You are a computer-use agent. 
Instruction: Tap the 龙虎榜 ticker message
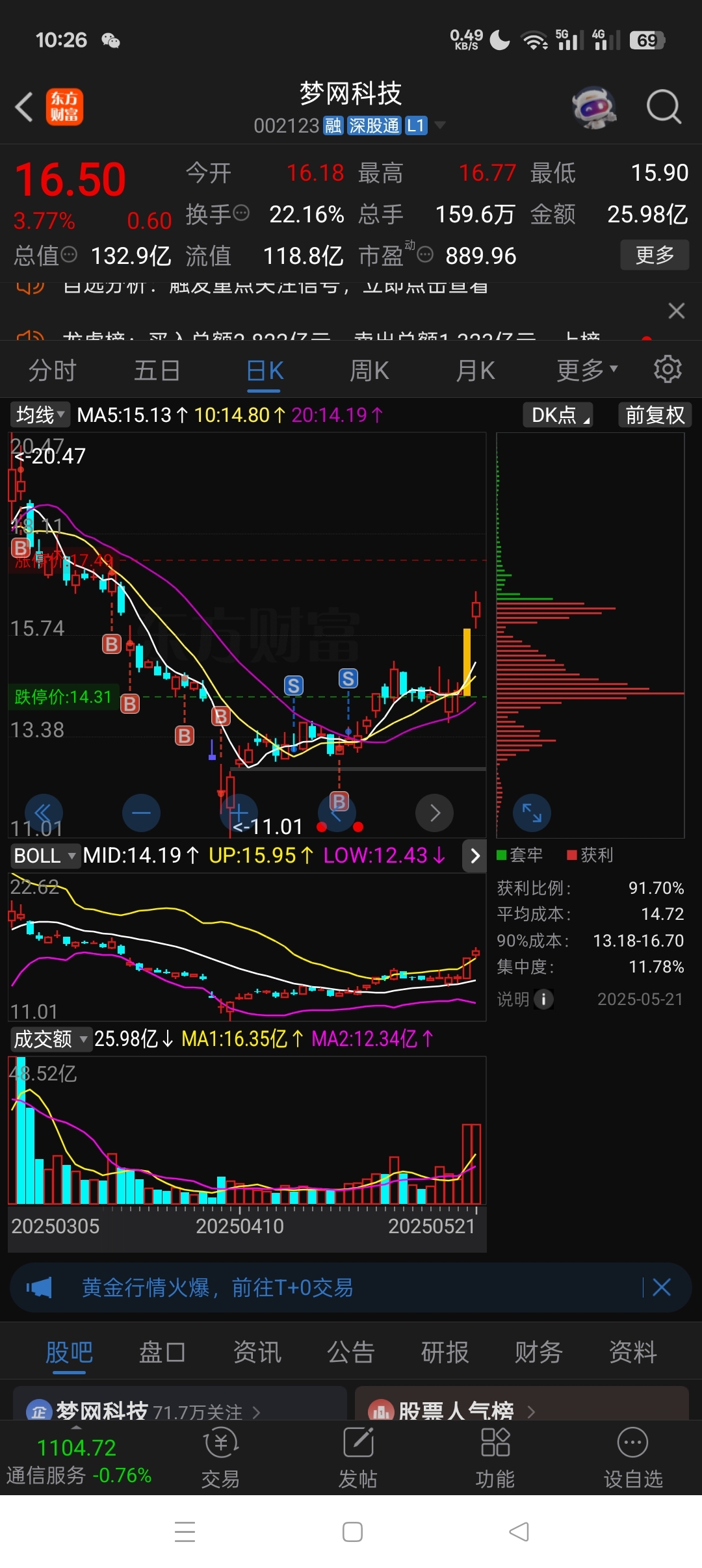coord(331,336)
